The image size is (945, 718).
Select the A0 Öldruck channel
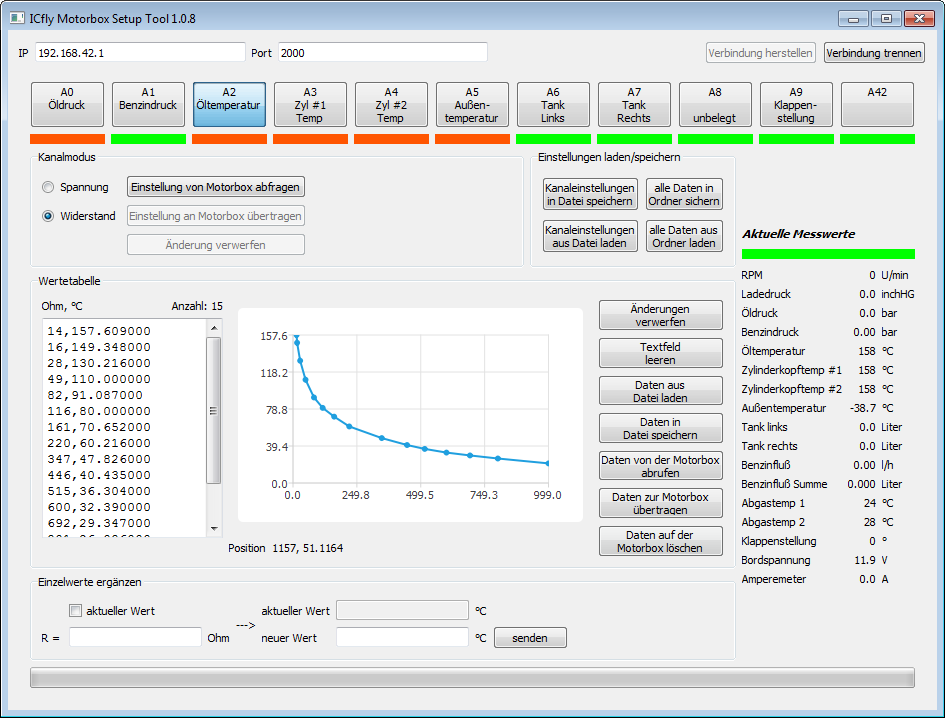point(67,104)
